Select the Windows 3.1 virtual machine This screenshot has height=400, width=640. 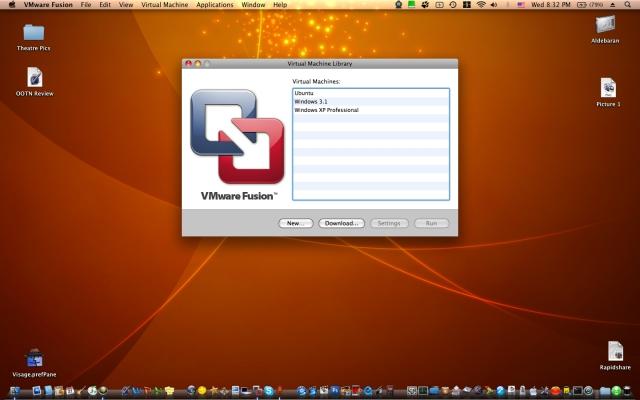tap(371, 102)
